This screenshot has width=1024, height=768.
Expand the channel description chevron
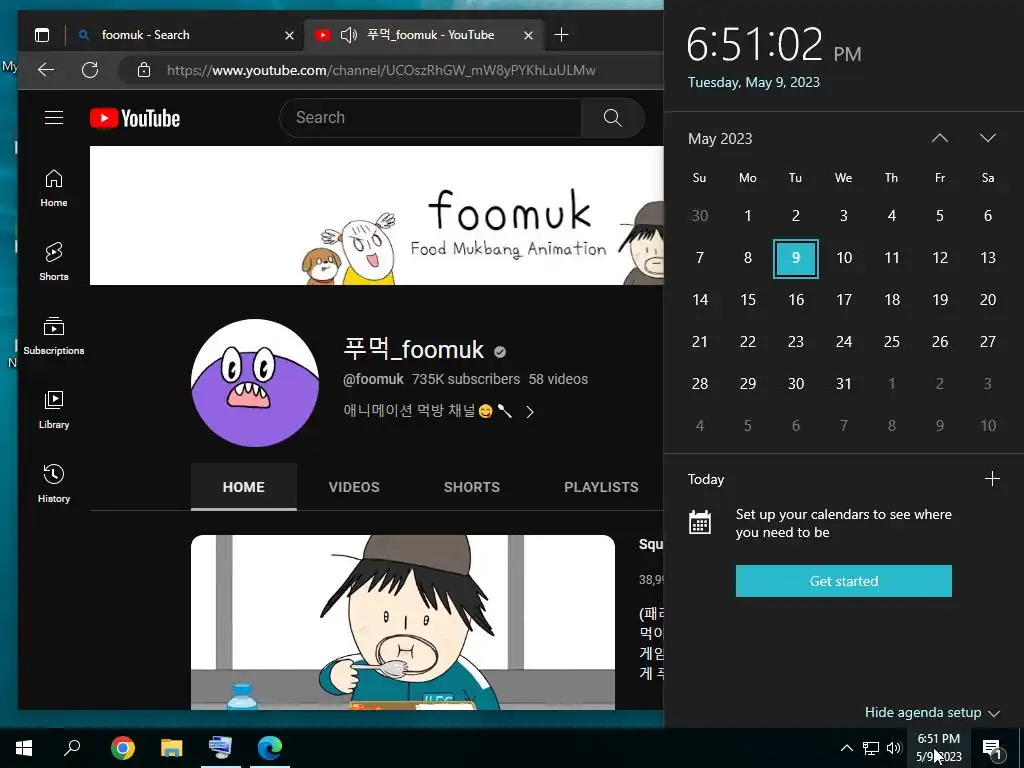click(530, 412)
